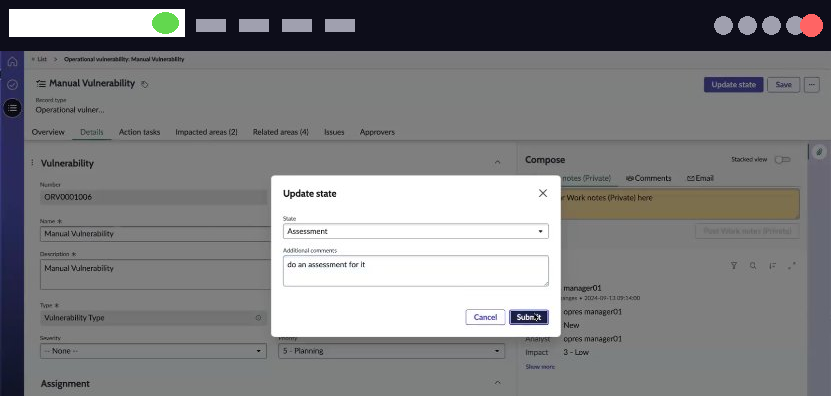Click the breadcrumb Operational vulnerability: Manual Vulnerability

coord(124,59)
